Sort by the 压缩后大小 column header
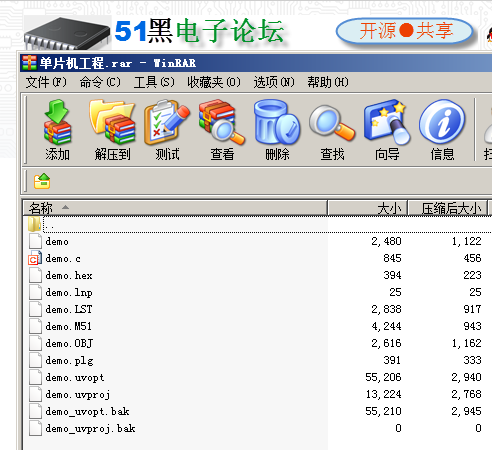This screenshot has height=450, width=492. tap(448, 208)
